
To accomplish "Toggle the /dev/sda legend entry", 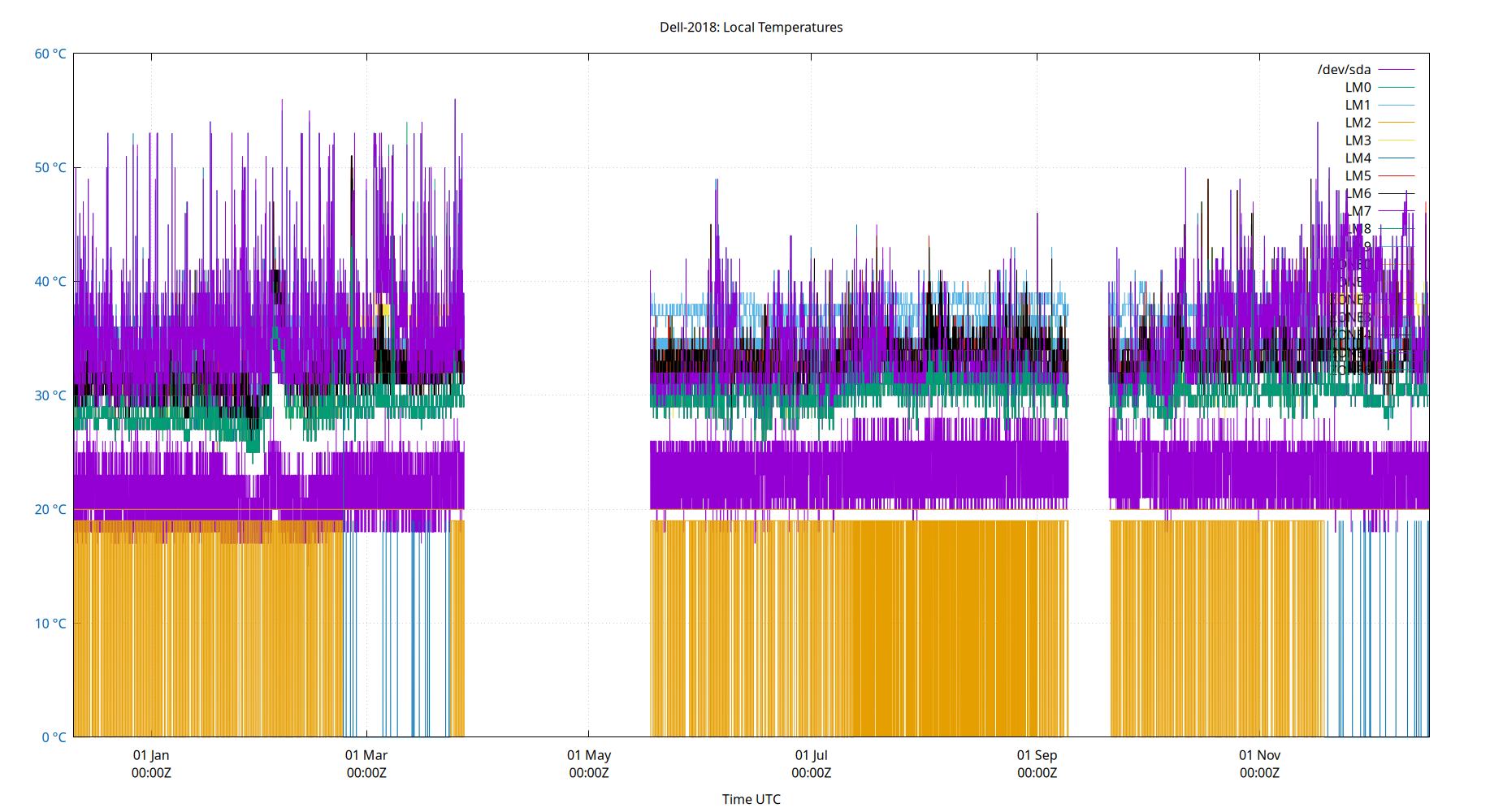I will coord(1345,69).
